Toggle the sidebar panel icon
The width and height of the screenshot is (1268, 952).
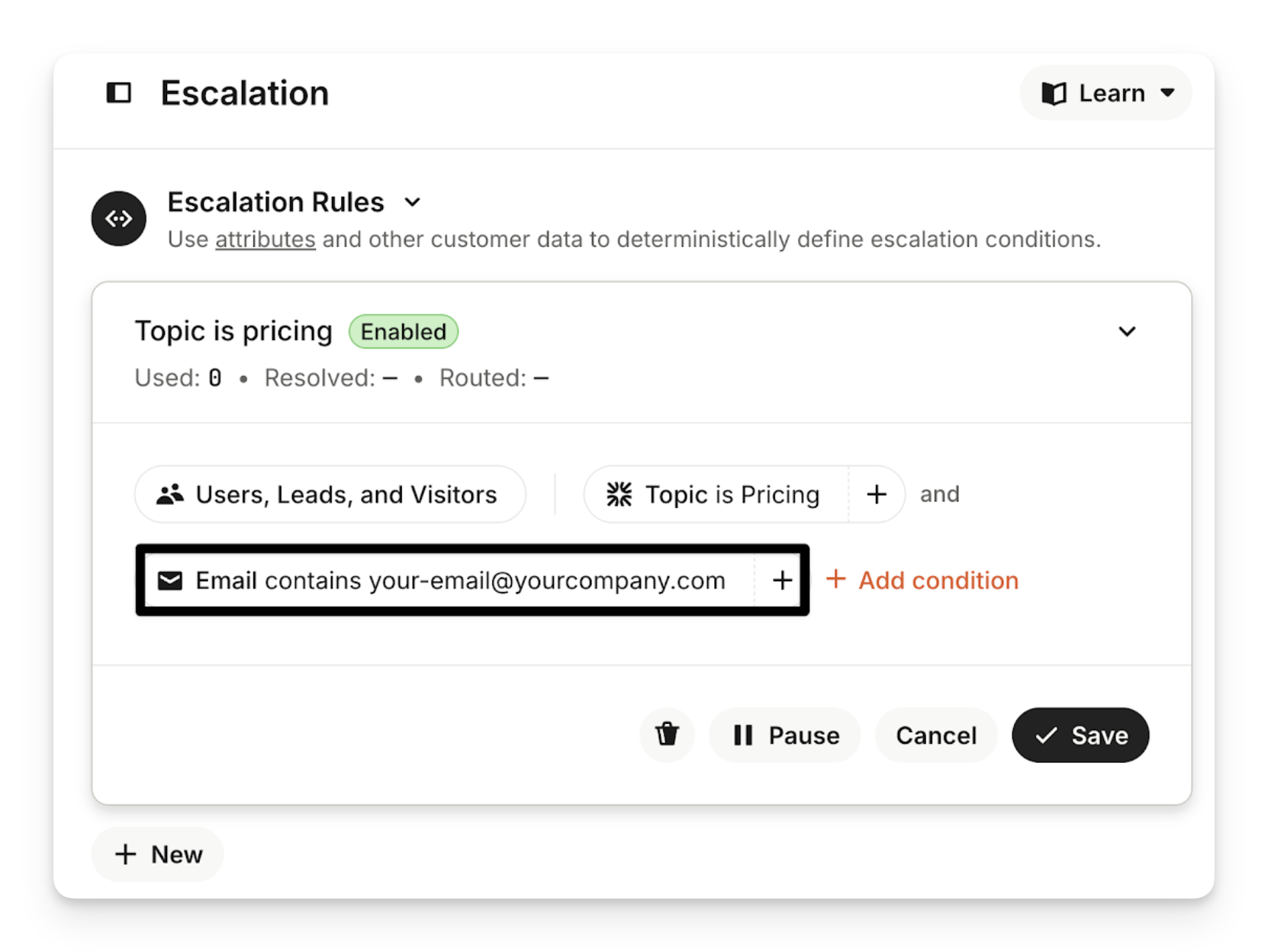[118, 93]
